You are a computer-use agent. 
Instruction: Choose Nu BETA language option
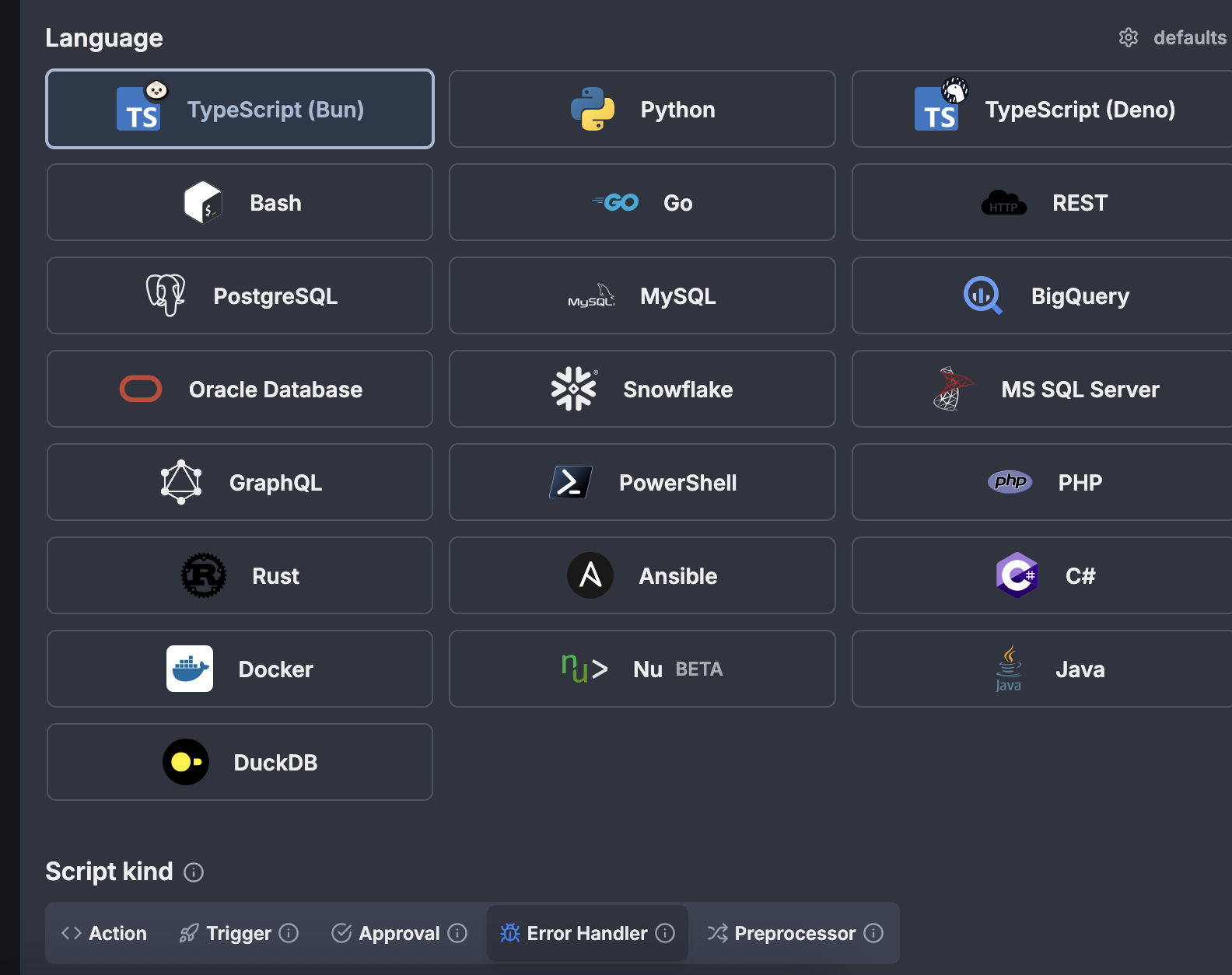coord(642,669)
